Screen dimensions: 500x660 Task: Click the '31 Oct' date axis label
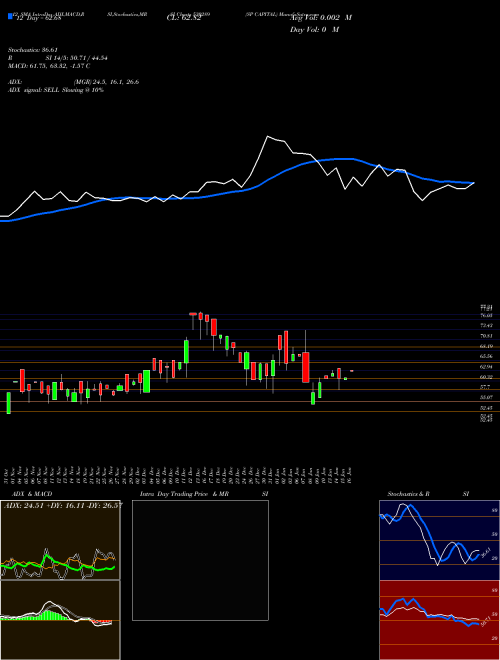(8, 475)
